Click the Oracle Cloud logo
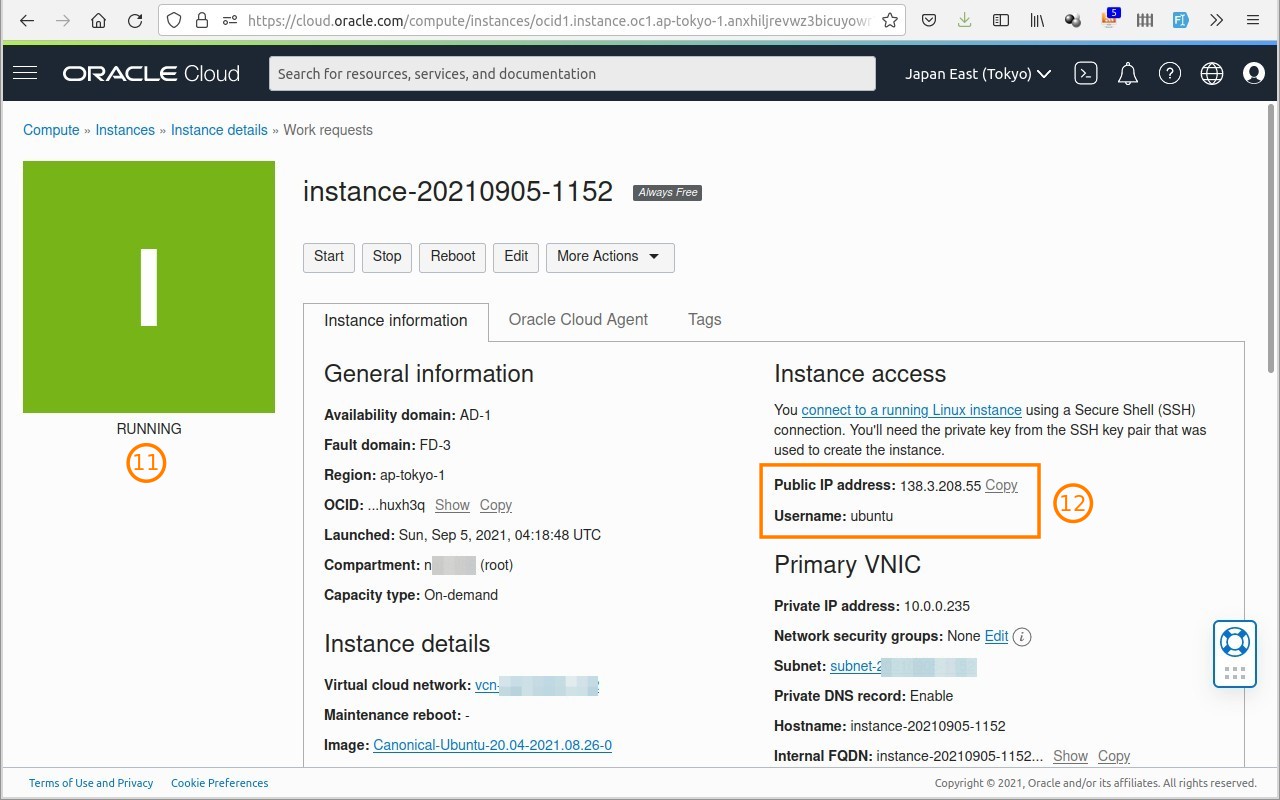Screen dimensions: 1280x800 (x=151, y=73)
